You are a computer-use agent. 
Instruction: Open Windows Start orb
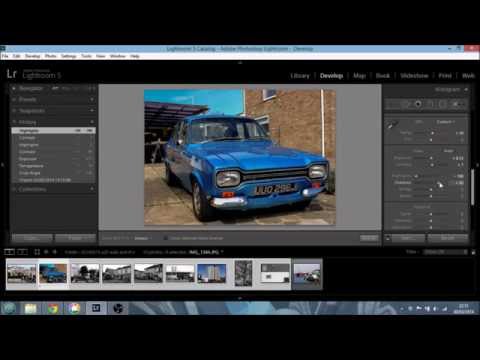click(x=9, y=308)
